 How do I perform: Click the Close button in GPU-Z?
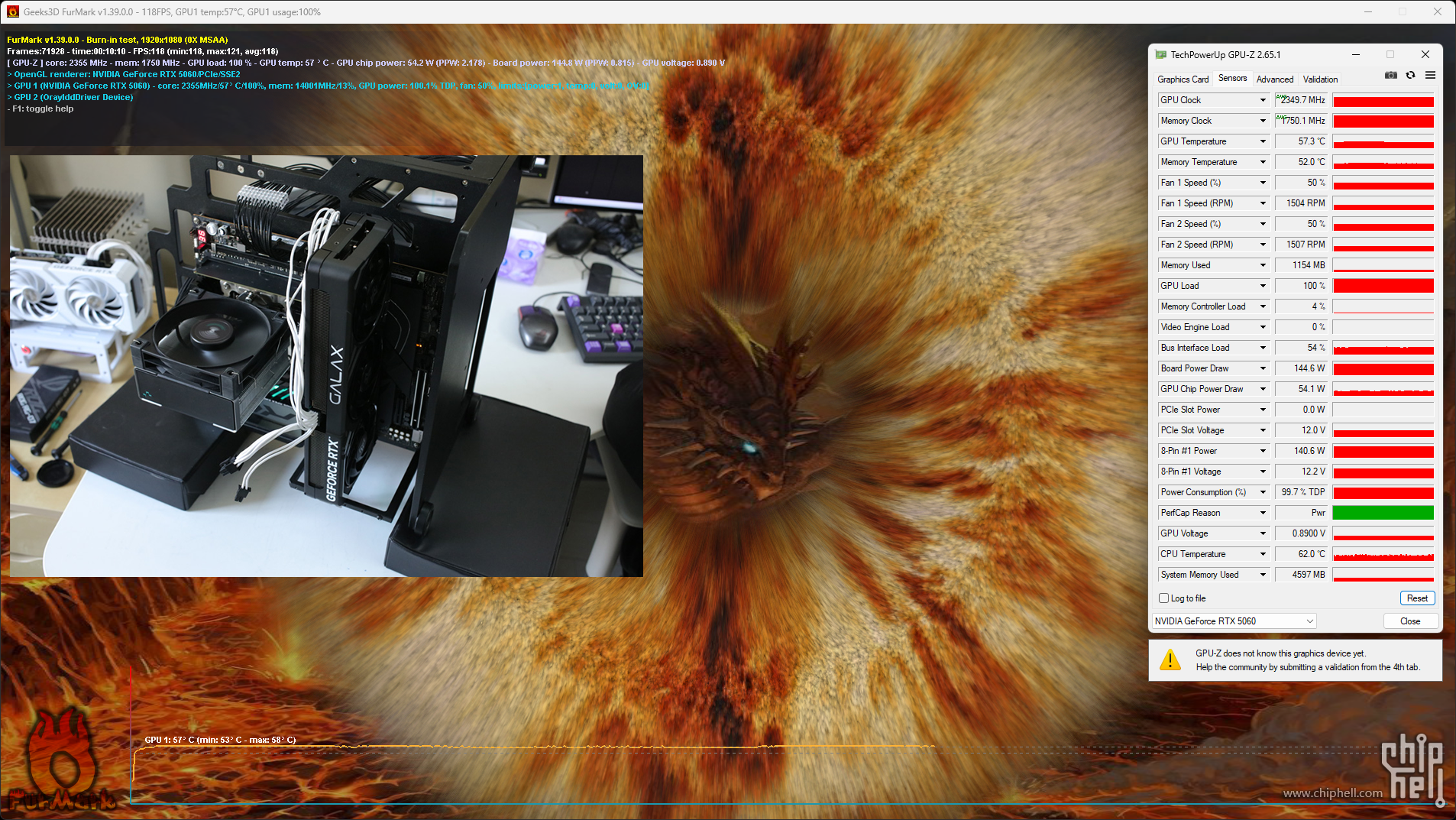(1410, 621)
